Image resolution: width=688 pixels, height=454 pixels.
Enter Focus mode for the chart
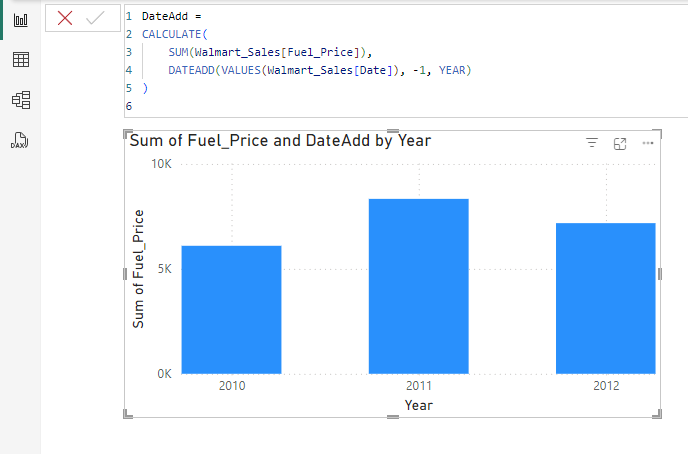620,144
